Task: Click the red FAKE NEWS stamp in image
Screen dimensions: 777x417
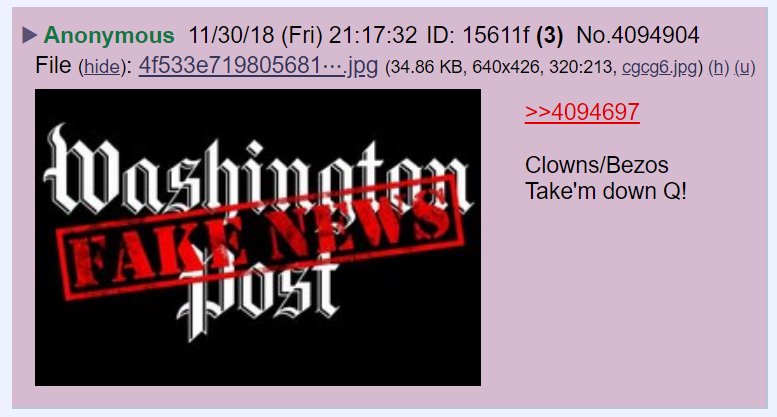Action: click(260, 238)
